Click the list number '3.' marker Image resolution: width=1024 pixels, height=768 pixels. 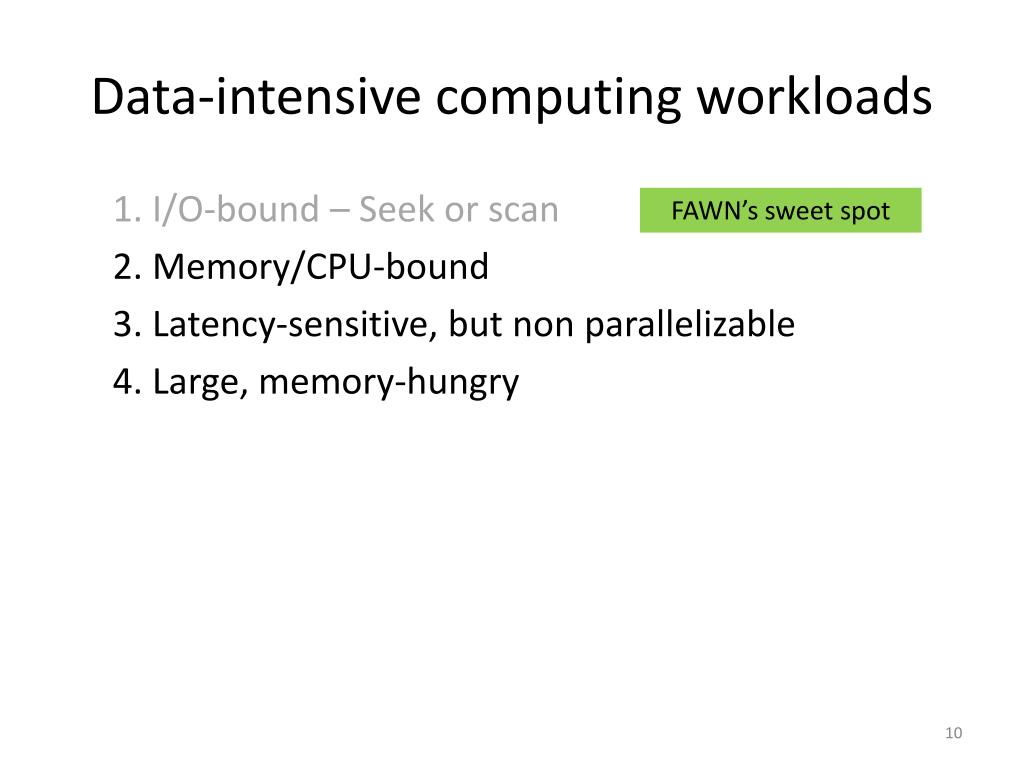127,325
